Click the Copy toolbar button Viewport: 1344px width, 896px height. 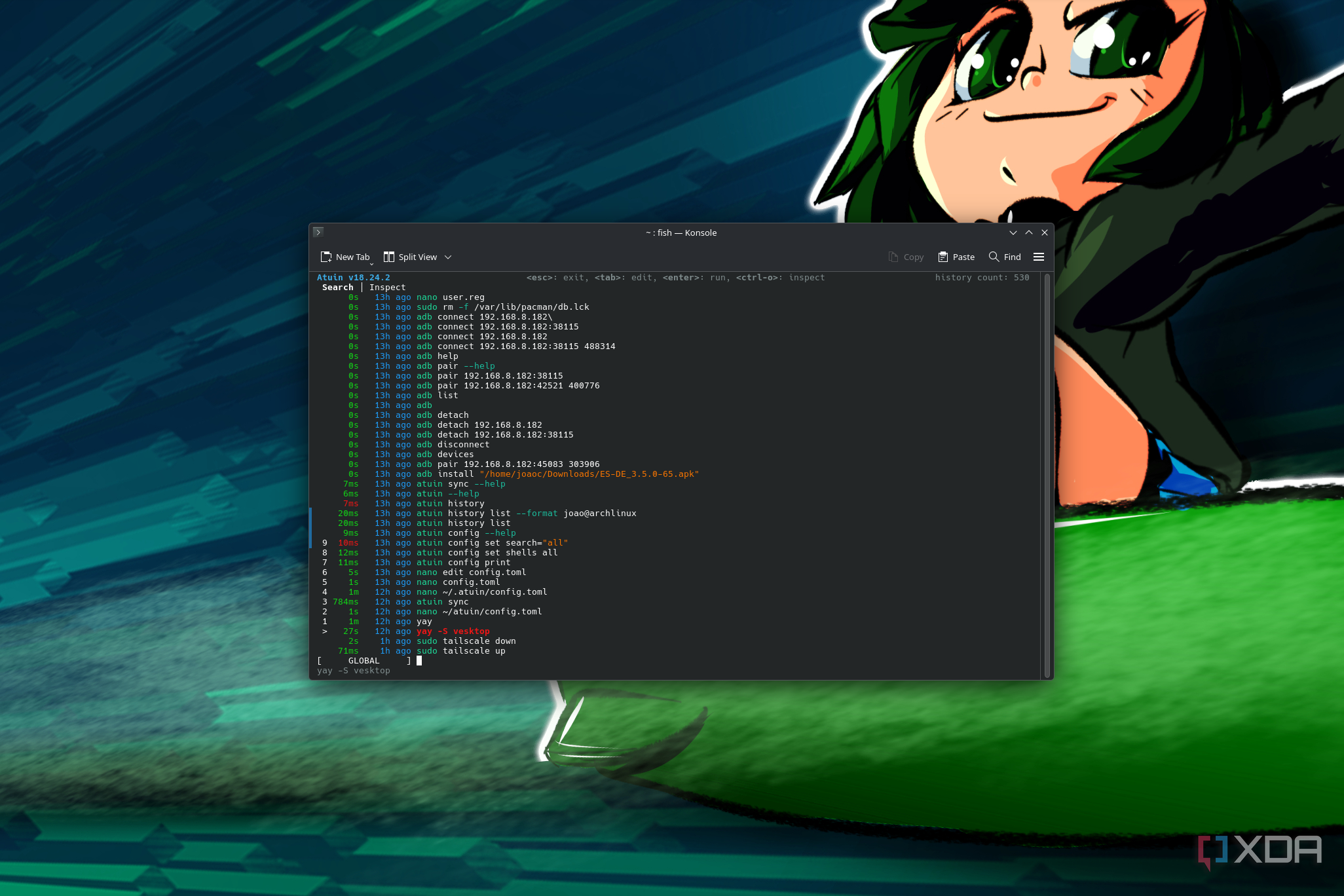tap(906, 257)
